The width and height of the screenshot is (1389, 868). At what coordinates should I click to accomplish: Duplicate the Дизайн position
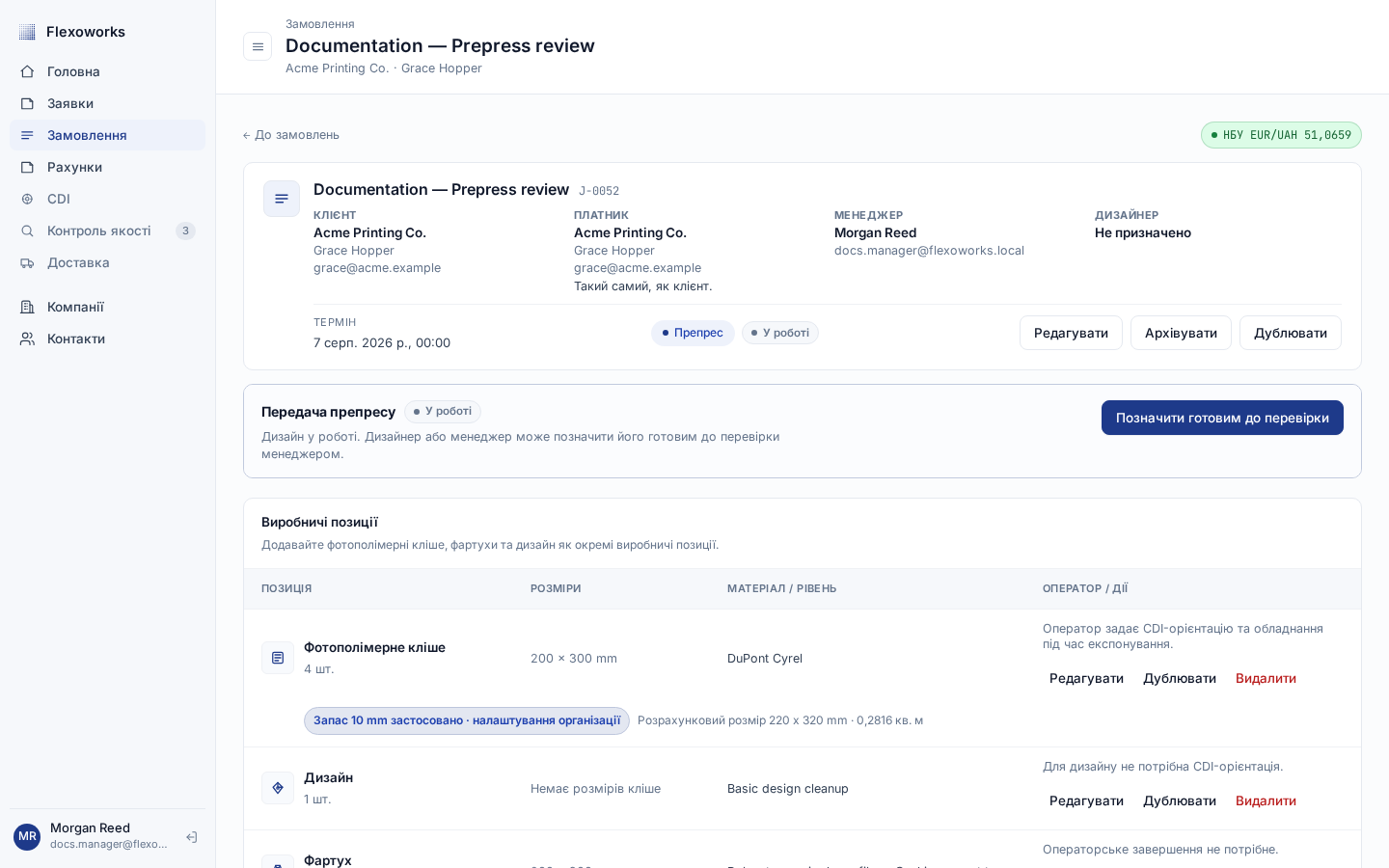pyautogui.click(x=1180, y=800)
